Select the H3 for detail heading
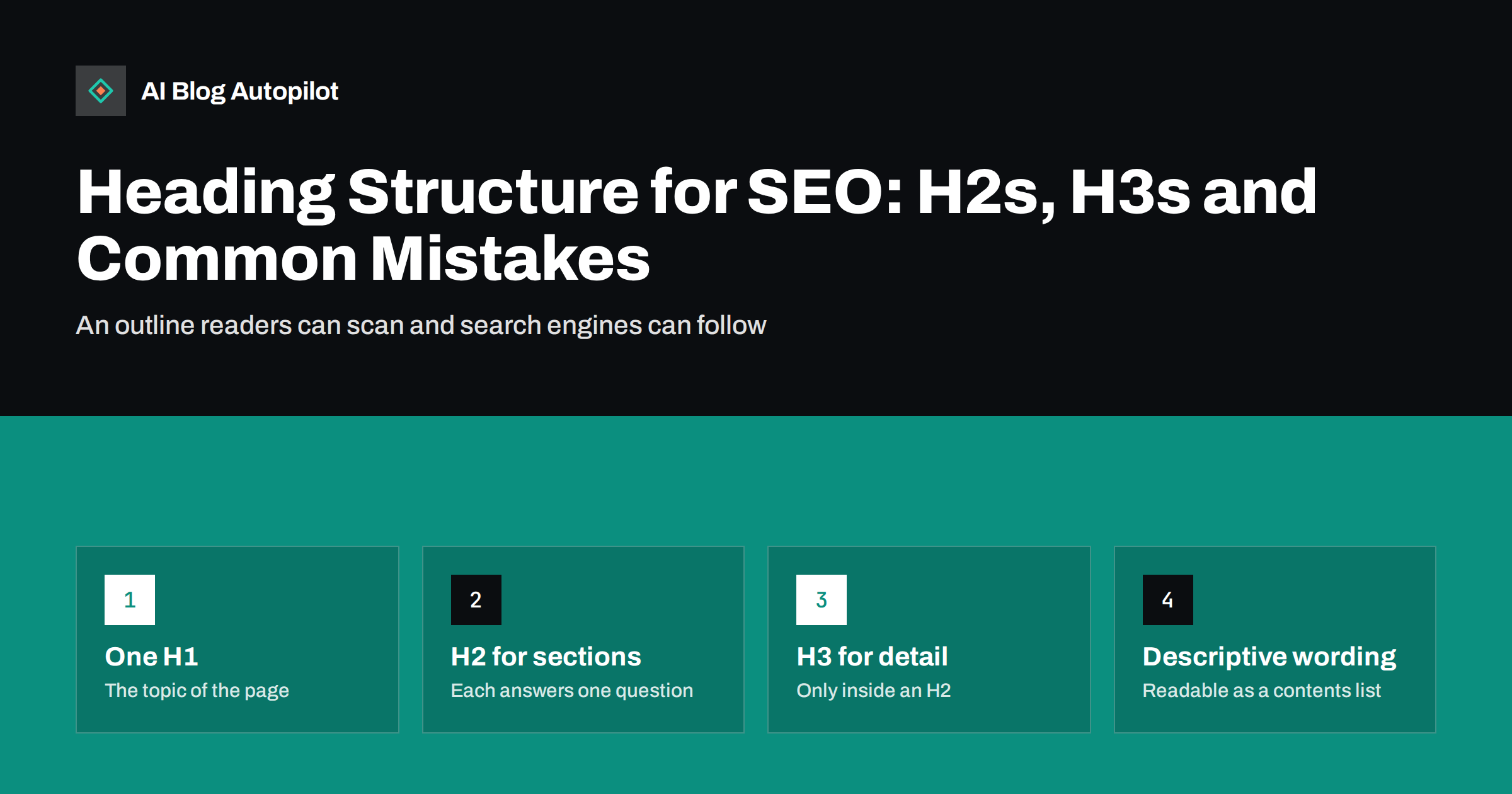This screenshot has width=1512, height=794. (872, 657)
